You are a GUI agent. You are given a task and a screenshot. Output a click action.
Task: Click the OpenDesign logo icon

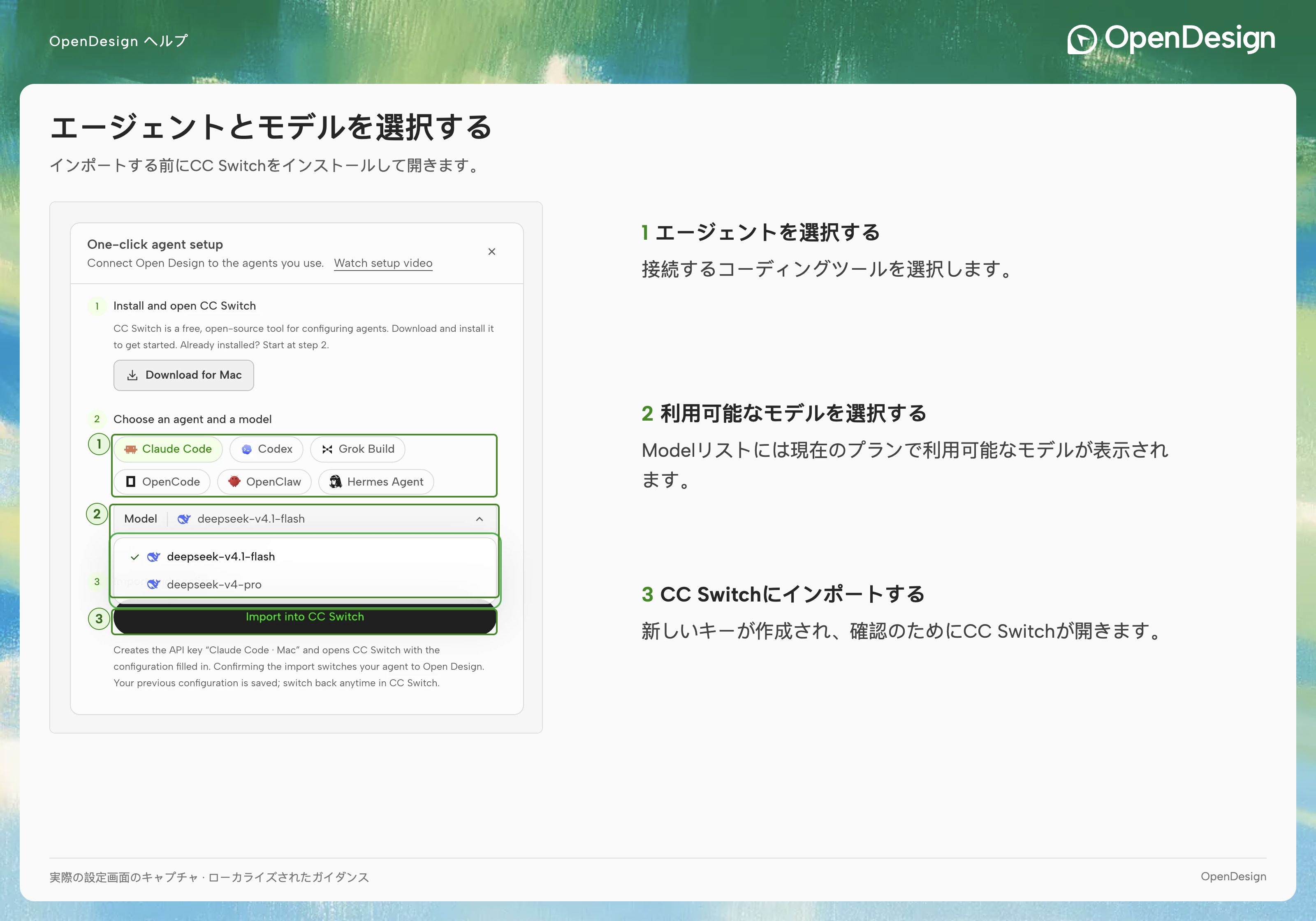click(1082, 39)
